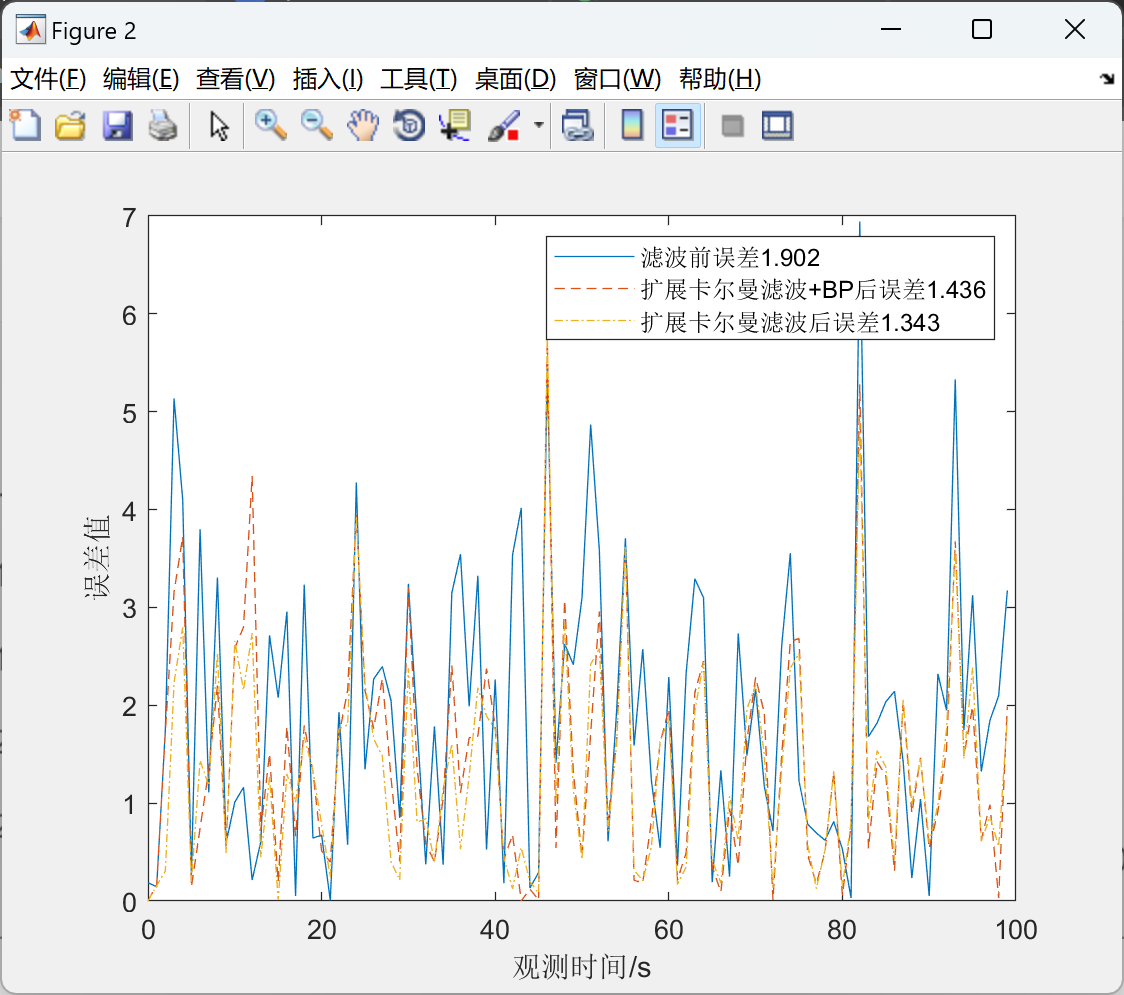Click the Show Plot Tools icon
The width and height of the screenshot is (1124, 995).
click(x=777, y=125)
